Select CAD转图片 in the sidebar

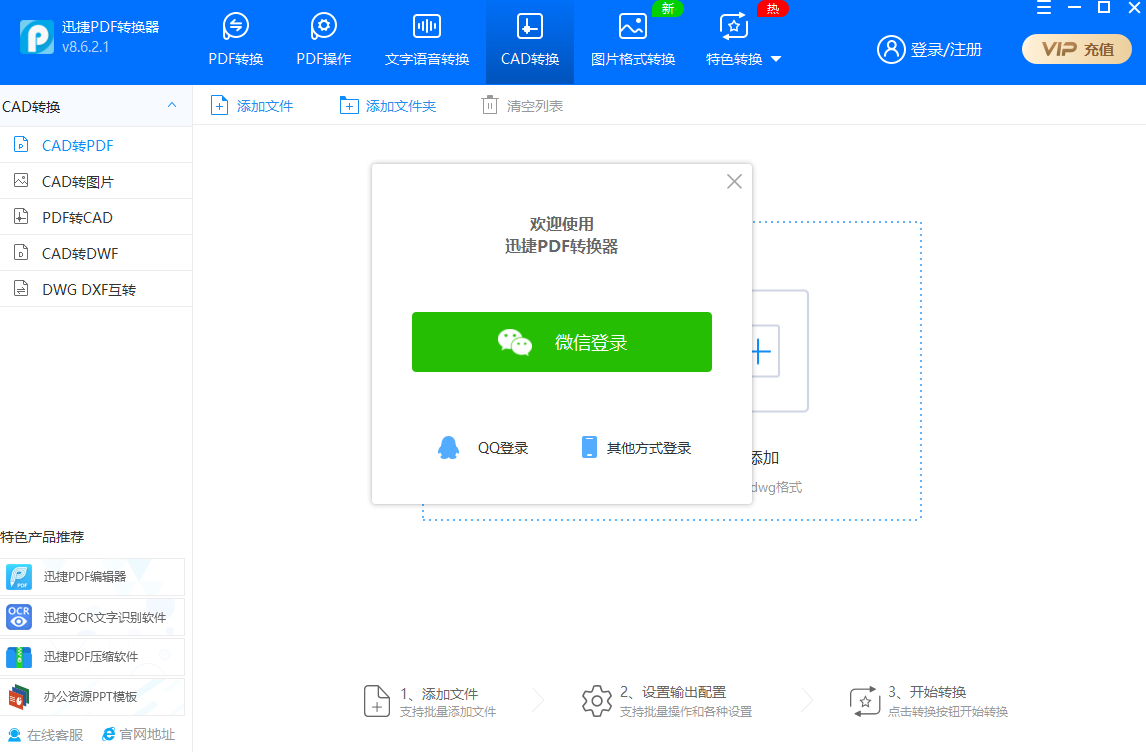96,181
